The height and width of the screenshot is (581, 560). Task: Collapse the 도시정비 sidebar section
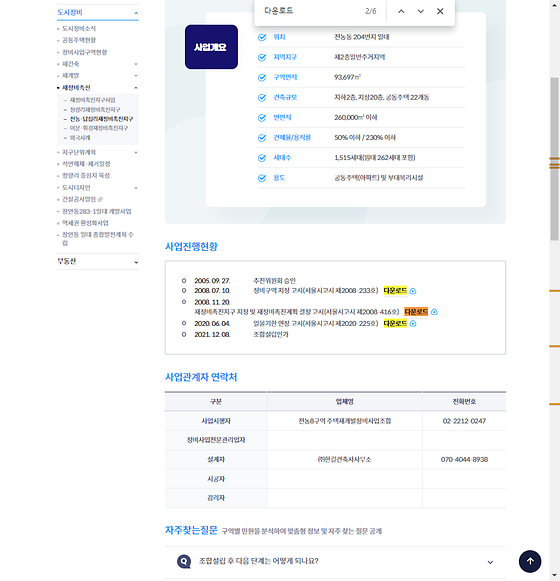[136, 13]
